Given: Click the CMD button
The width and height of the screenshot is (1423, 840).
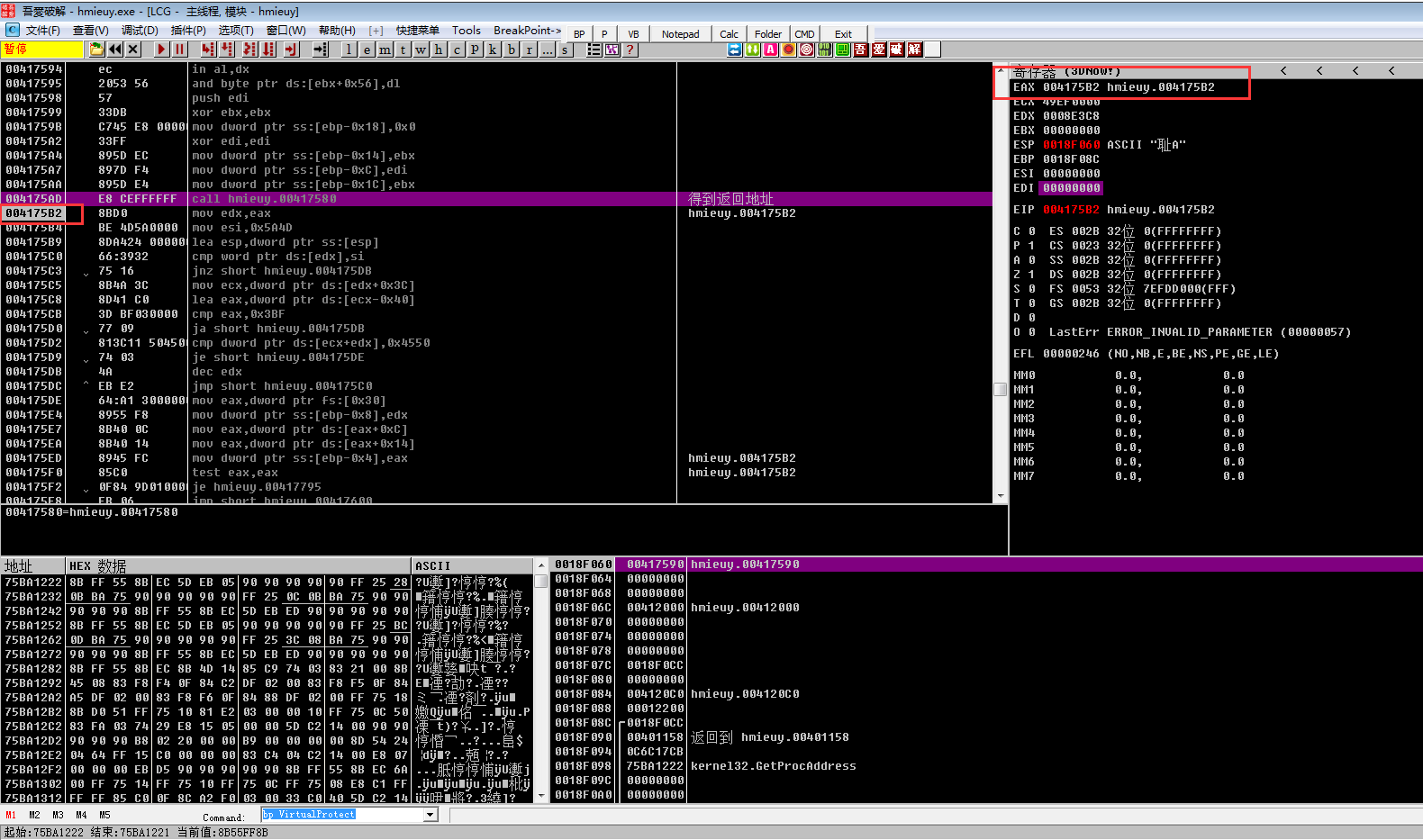Looking at the screenshot, I should click(x=804, y=34).
